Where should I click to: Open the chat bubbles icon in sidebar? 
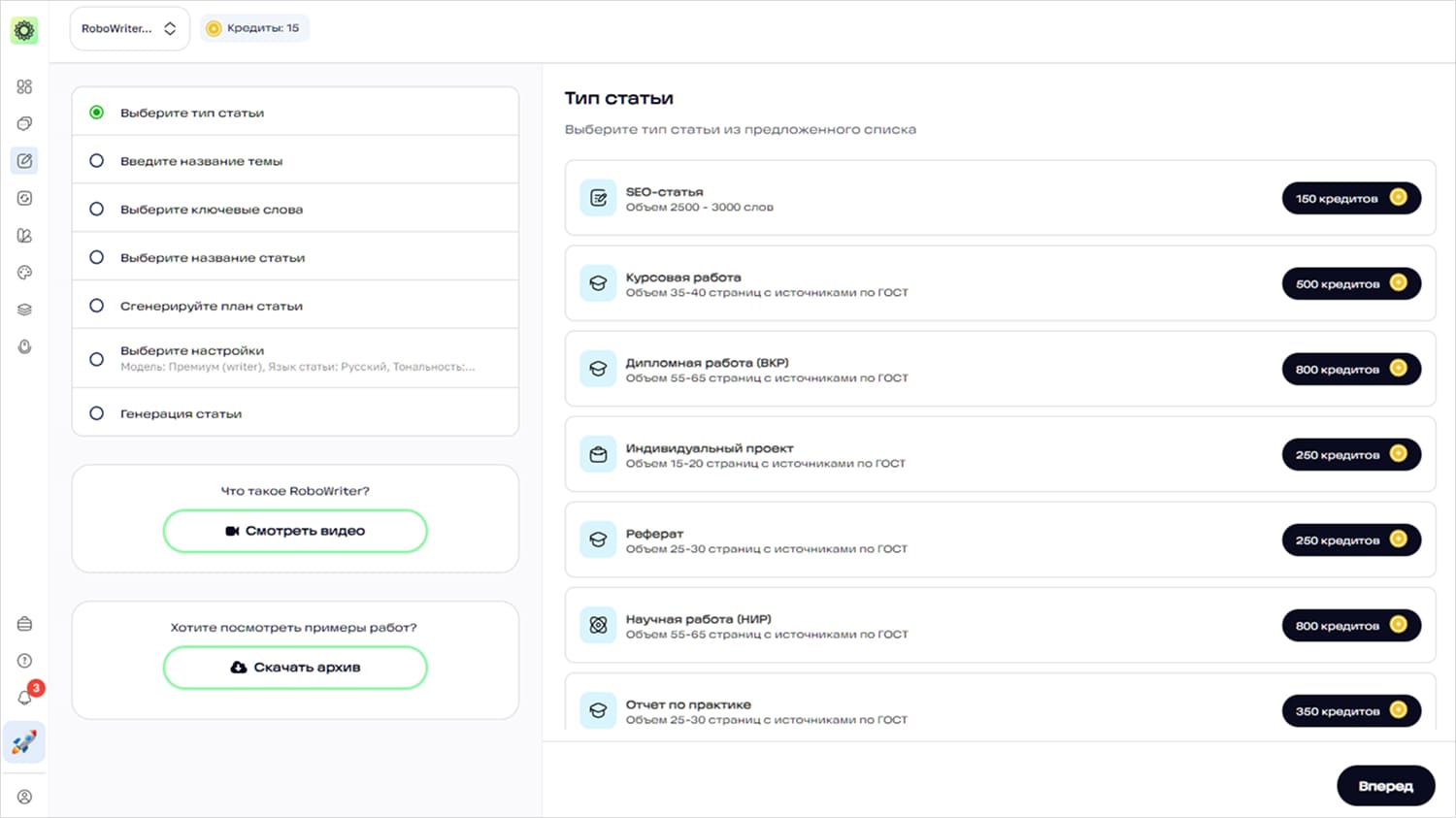24,123
